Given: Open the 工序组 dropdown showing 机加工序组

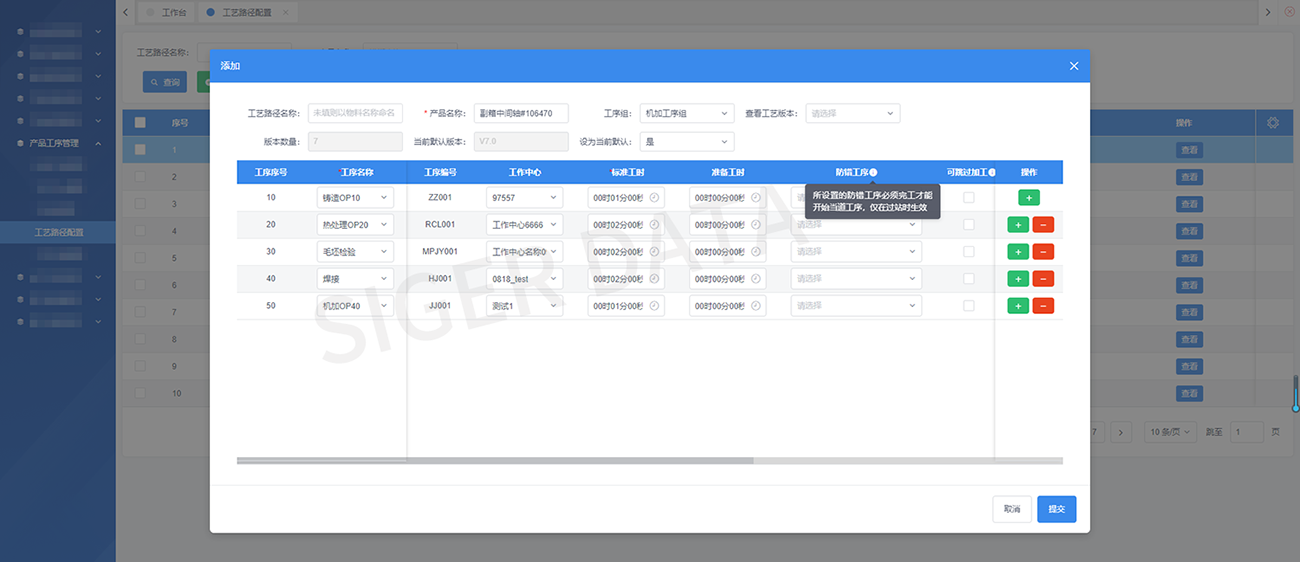Looking at the screenshot, I should coord(686,114).
